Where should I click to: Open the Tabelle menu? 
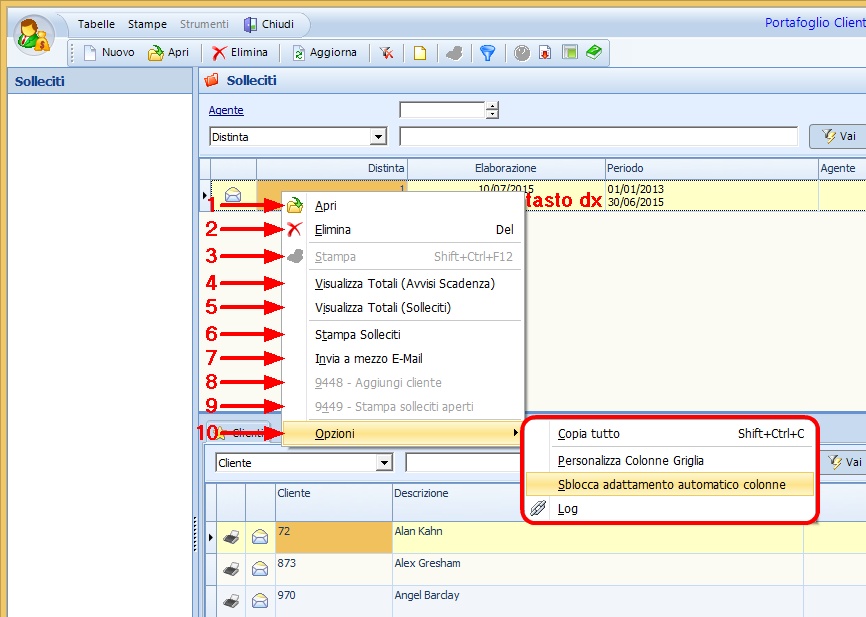[x=96, y=23]
